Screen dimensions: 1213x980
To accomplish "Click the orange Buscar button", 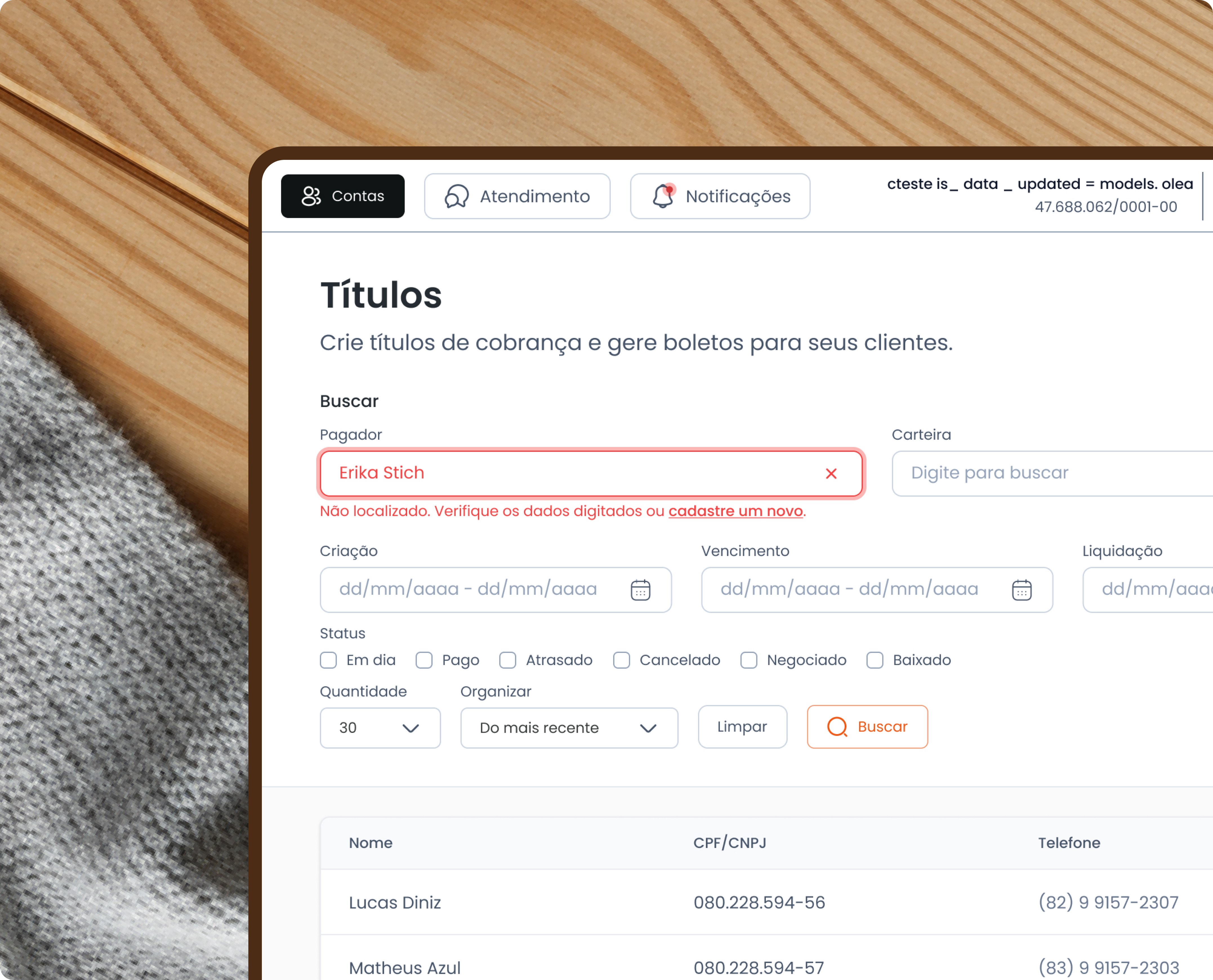I will click(867, 726).
